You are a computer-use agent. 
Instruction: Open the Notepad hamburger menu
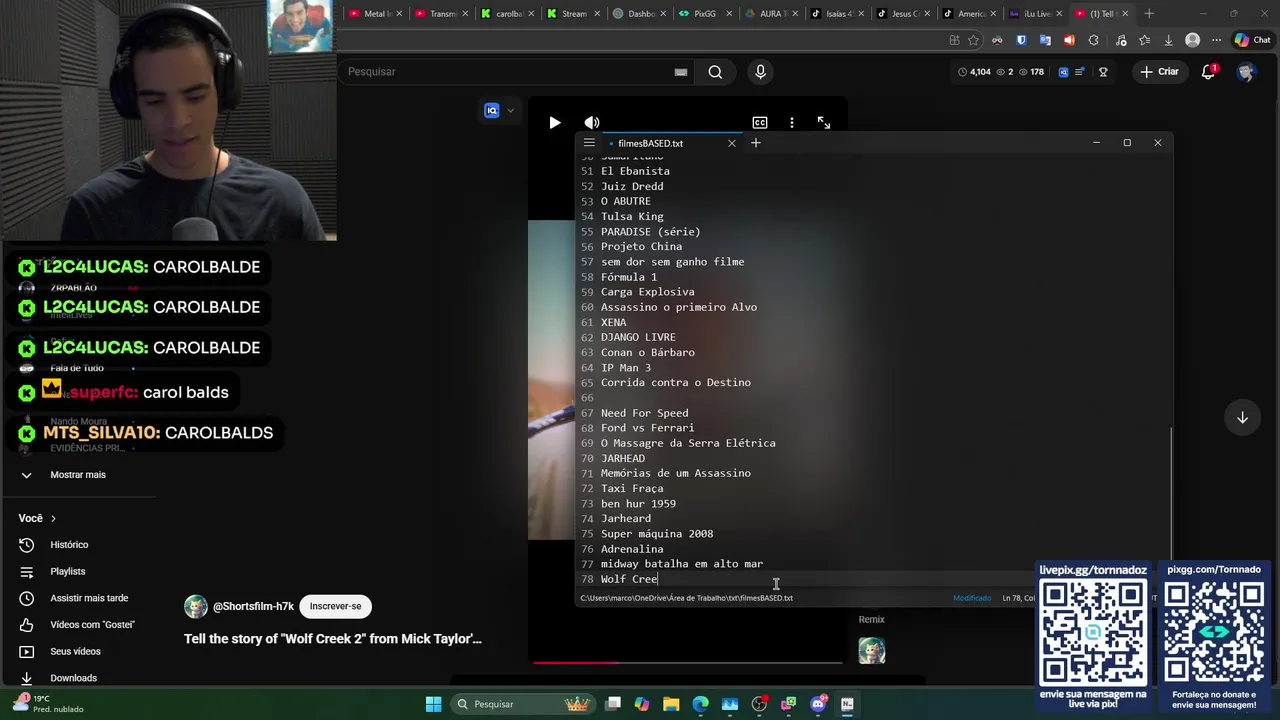tap(589, 143)
